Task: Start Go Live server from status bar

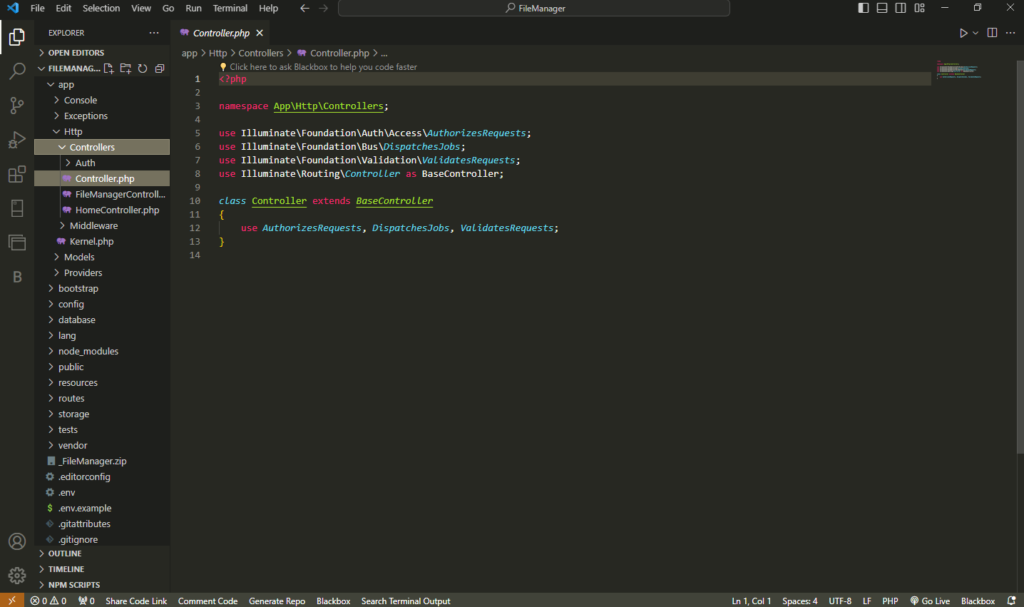Action: coord(929,601)
